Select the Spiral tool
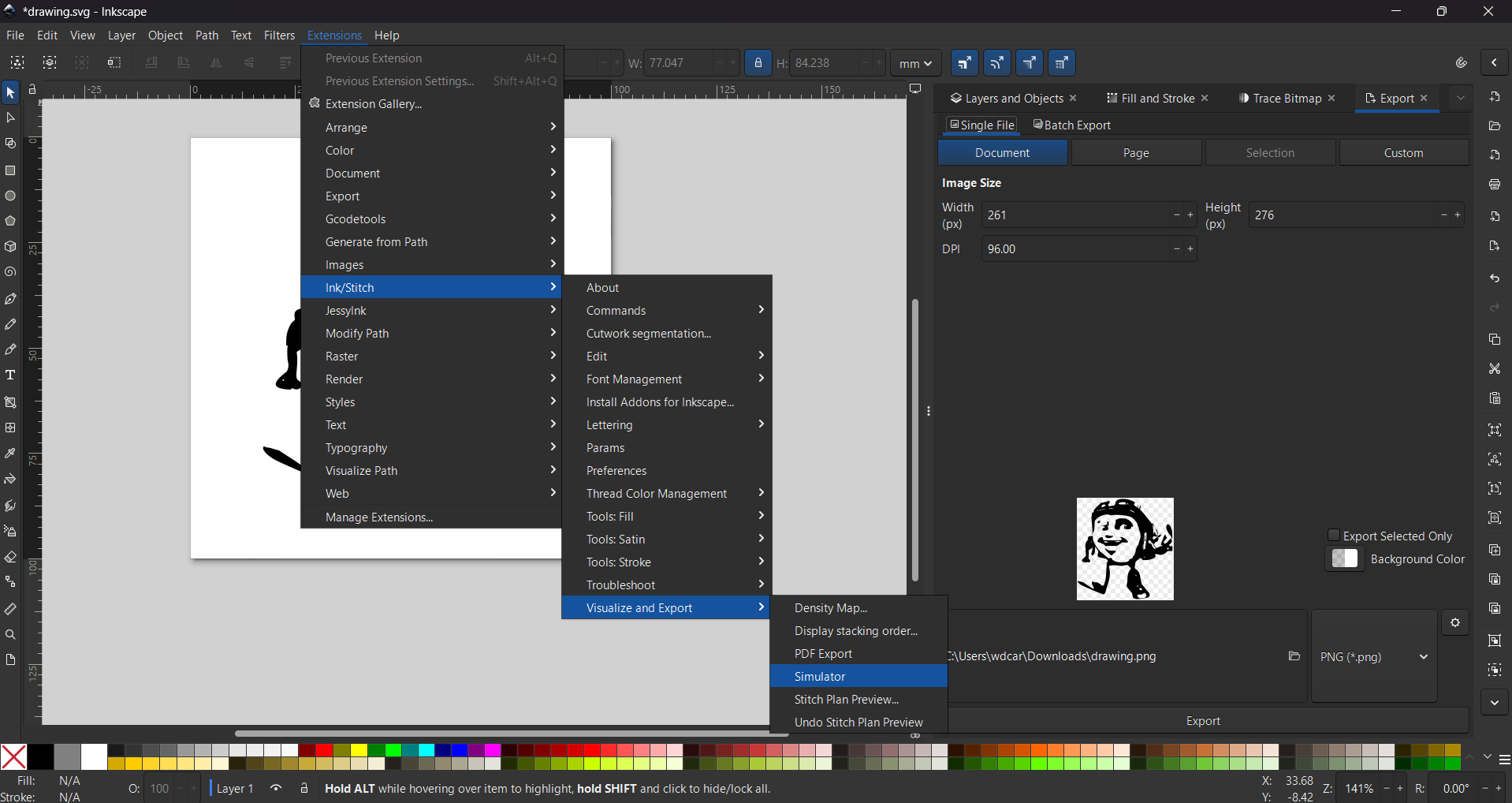The width and height of the screenshot is (1512, 803). click(x=10, y=272)
